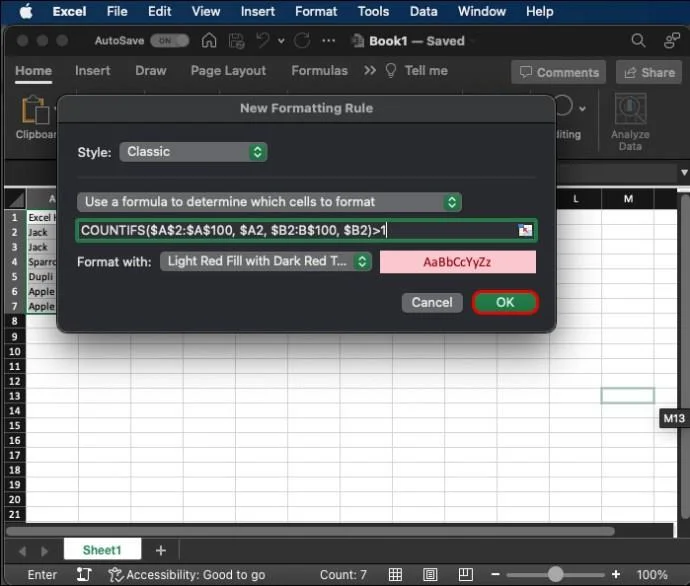Viewport: 690px width, 586px height.
Task: Open the Insert menu in macOS menu bar
Action: tap(258, 12)
